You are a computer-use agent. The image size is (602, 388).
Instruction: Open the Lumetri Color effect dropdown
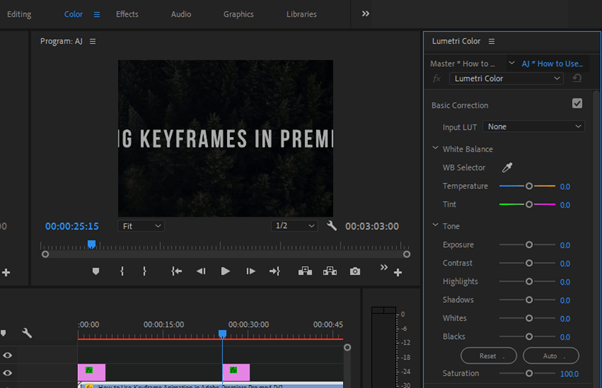click(x=506, y=79)
